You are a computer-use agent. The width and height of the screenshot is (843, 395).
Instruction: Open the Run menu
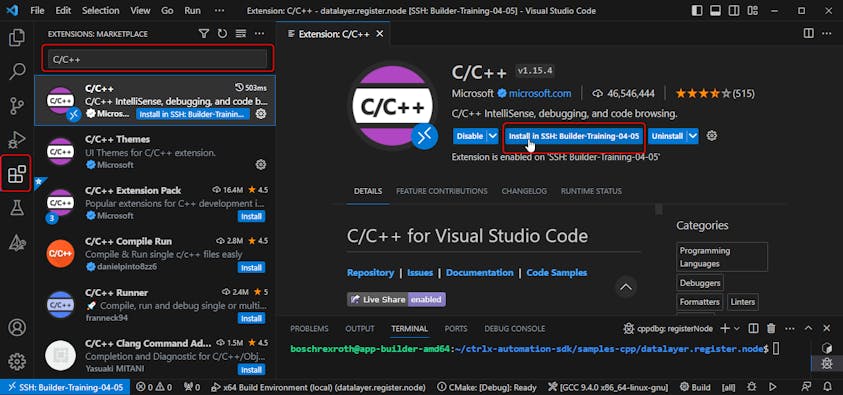192,10
